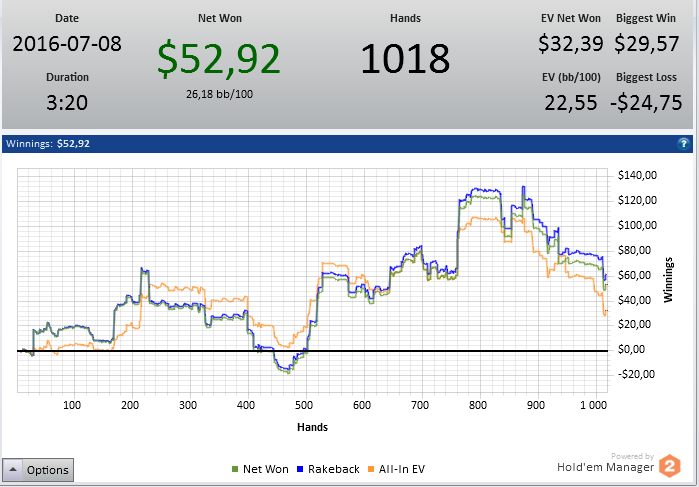Click the green $52,92 Net Won value

pos(219,58)
